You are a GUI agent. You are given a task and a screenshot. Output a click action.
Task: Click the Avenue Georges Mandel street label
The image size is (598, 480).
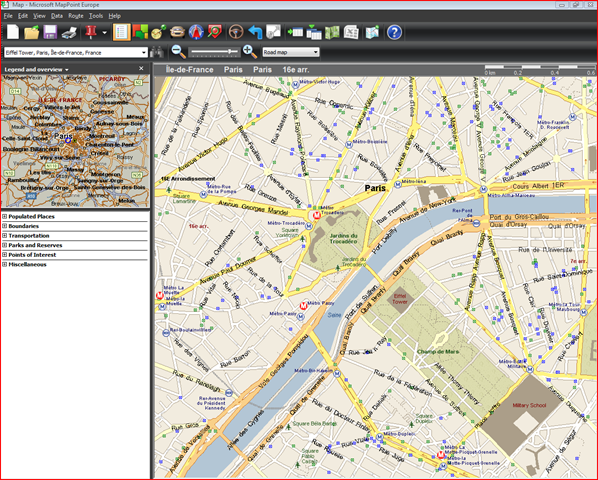click(253, 207)
